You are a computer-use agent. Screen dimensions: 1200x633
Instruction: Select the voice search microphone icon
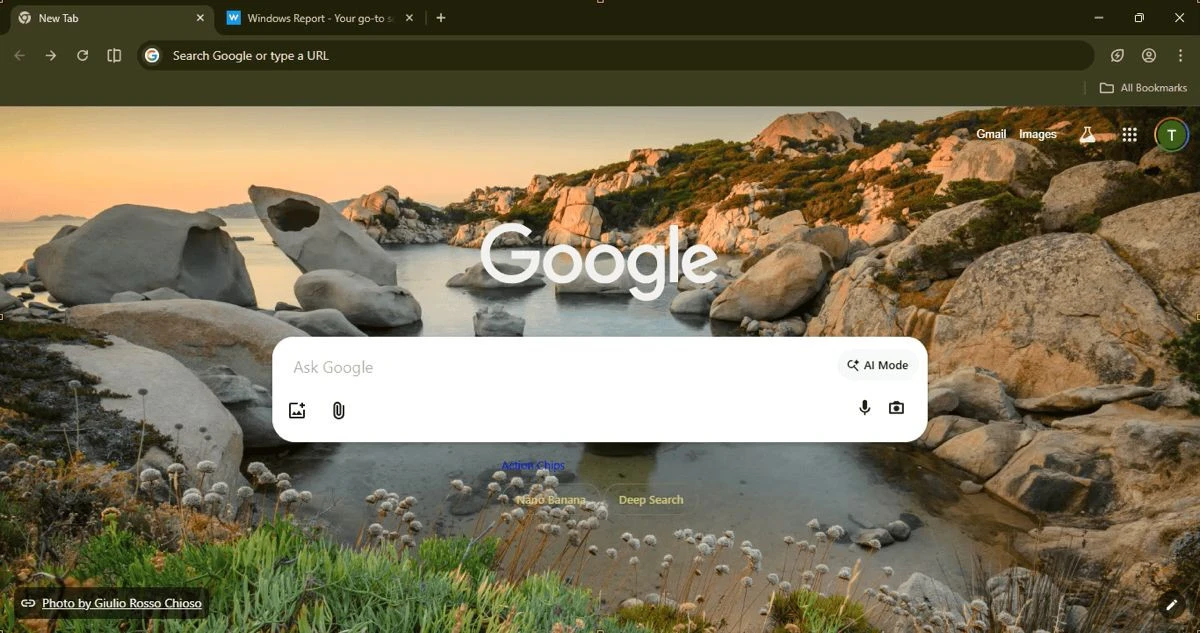coord(863,407)
